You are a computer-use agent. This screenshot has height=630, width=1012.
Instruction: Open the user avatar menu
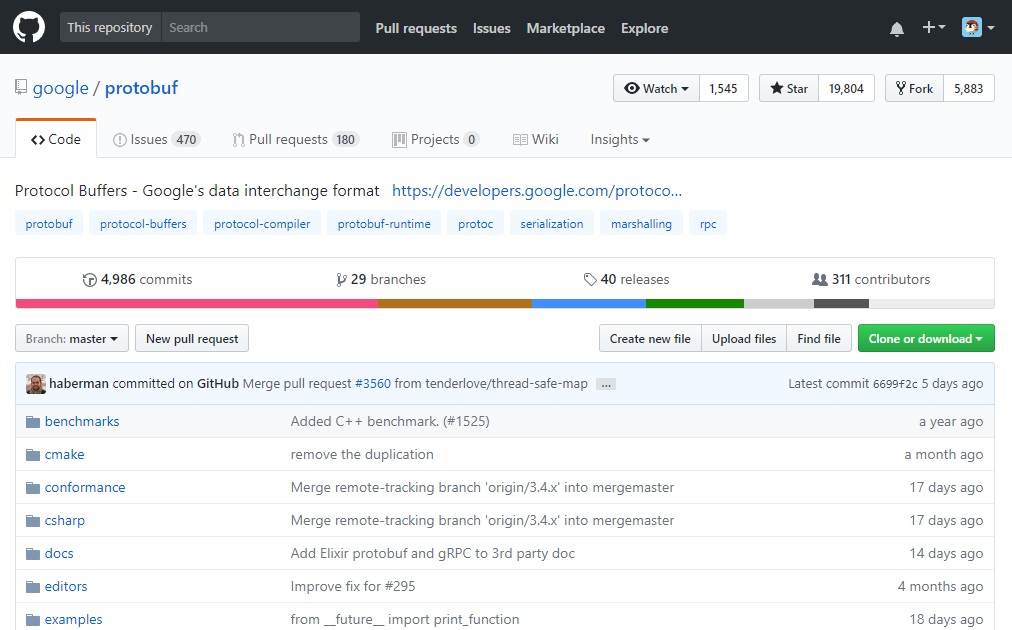(x=978, y=27)
